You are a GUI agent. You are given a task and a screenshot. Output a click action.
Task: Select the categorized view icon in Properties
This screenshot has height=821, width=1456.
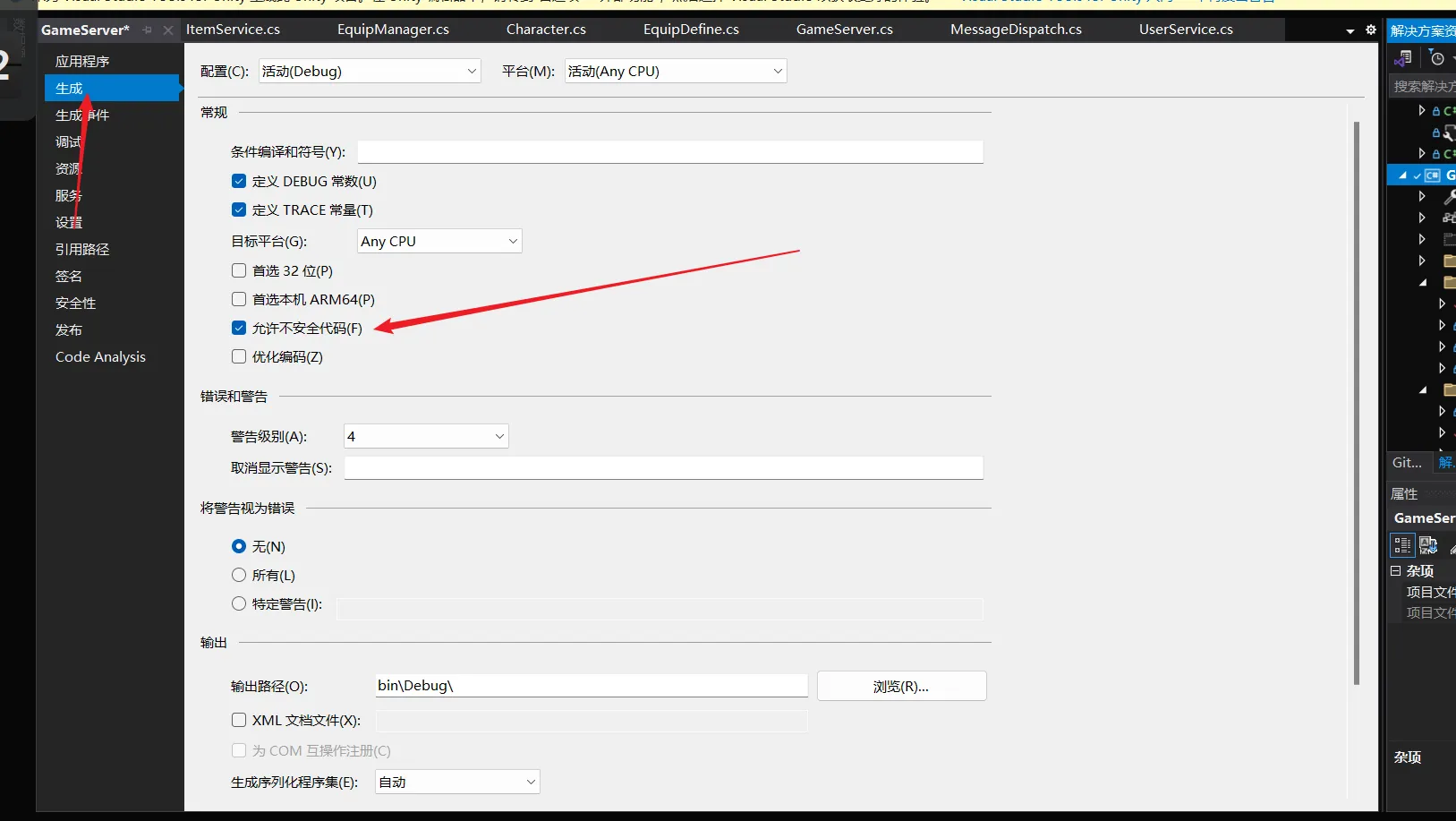pos(1402,544)
